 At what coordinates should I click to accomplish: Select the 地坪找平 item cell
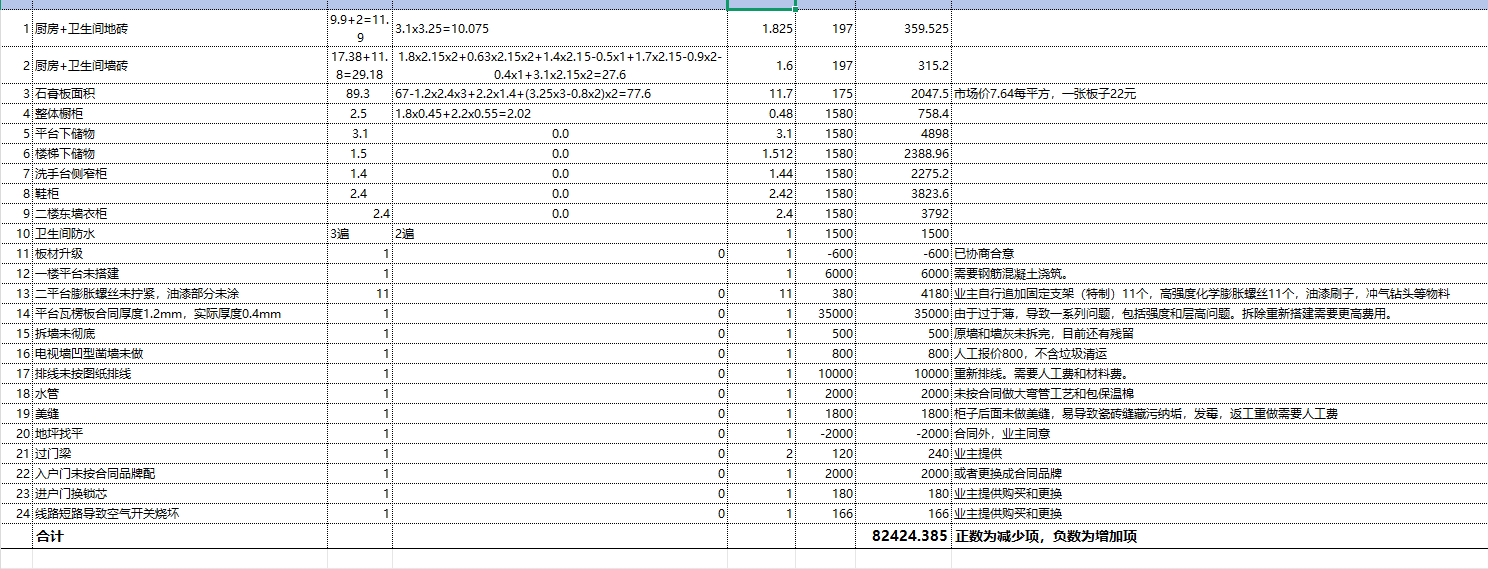55,434
